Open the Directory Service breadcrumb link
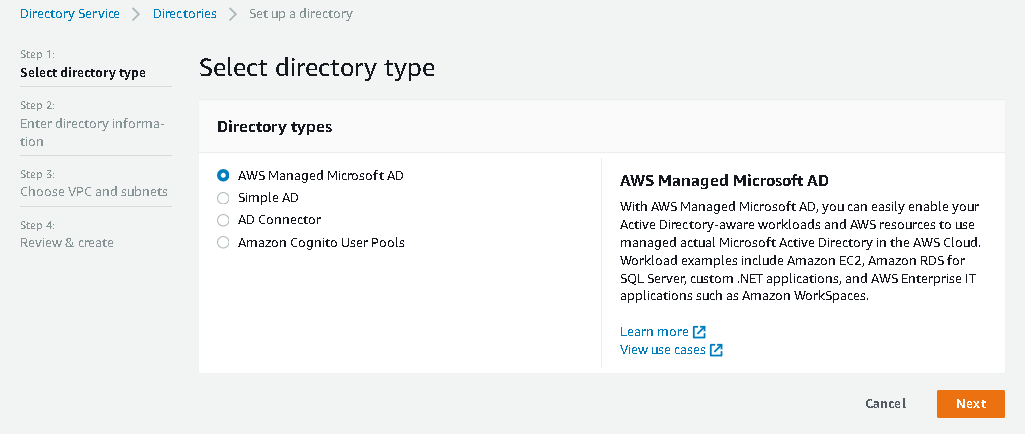1025x434 pixels. click(x=70, y=14)
